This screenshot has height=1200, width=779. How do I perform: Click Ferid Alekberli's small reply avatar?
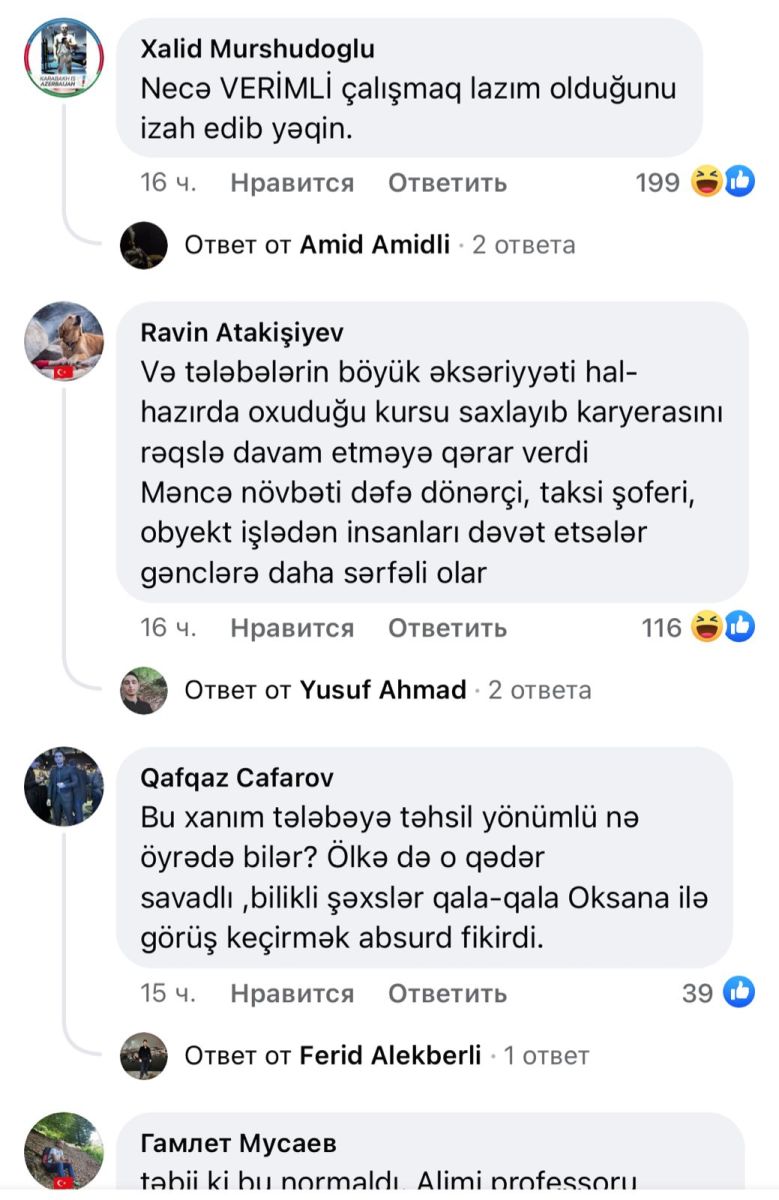point(143,1055)
